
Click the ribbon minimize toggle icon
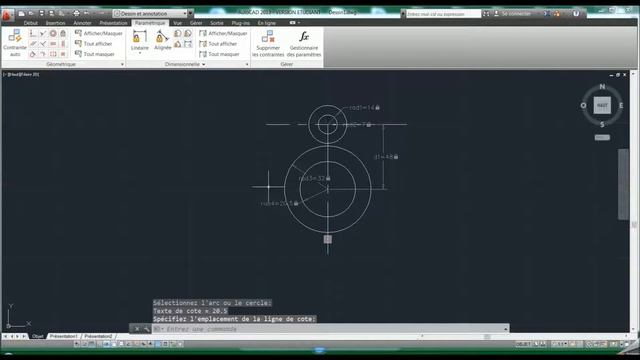[x=294, y=23]
